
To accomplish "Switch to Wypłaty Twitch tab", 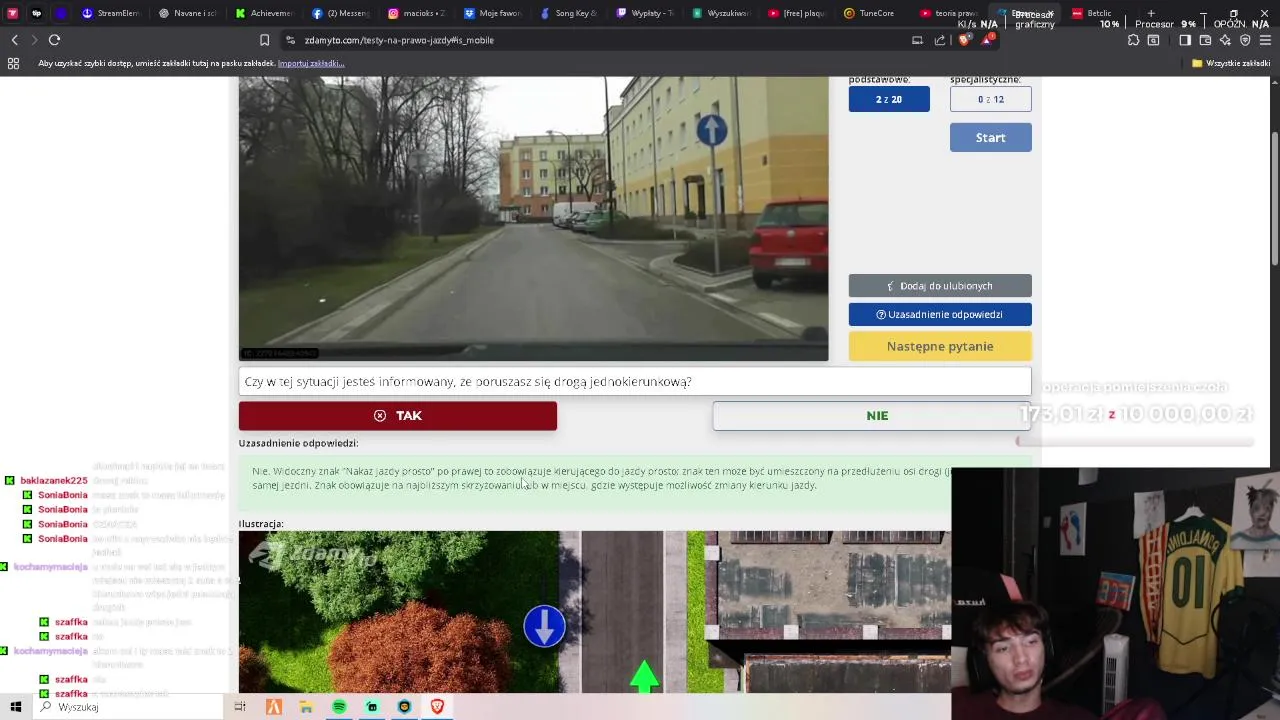I will [645, 13].
